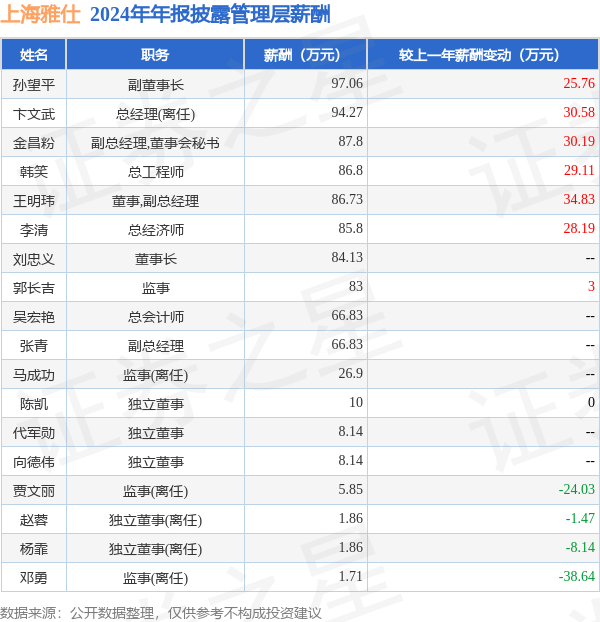Click the salary value 1.71

pyautogui.click(x=351, y=576)
